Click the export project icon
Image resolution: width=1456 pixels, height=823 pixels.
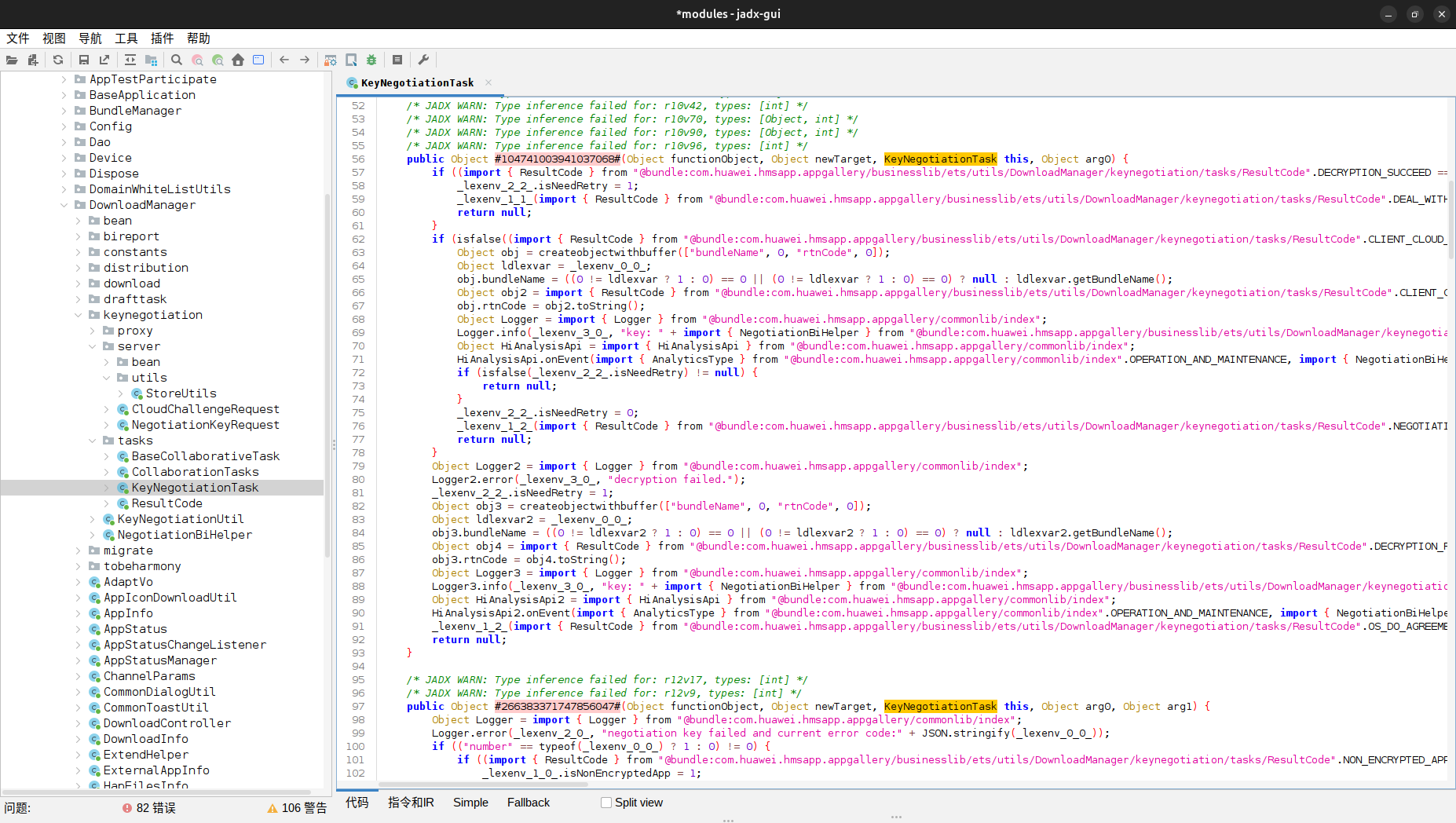coord(104,60)
